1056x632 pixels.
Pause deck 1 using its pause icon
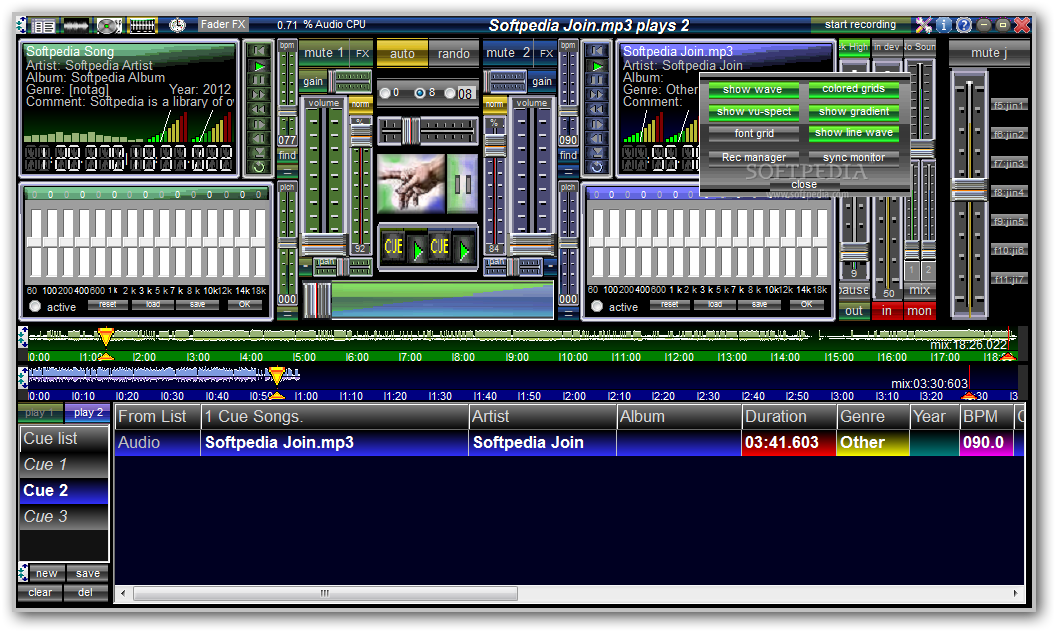[x=259, y=80]
